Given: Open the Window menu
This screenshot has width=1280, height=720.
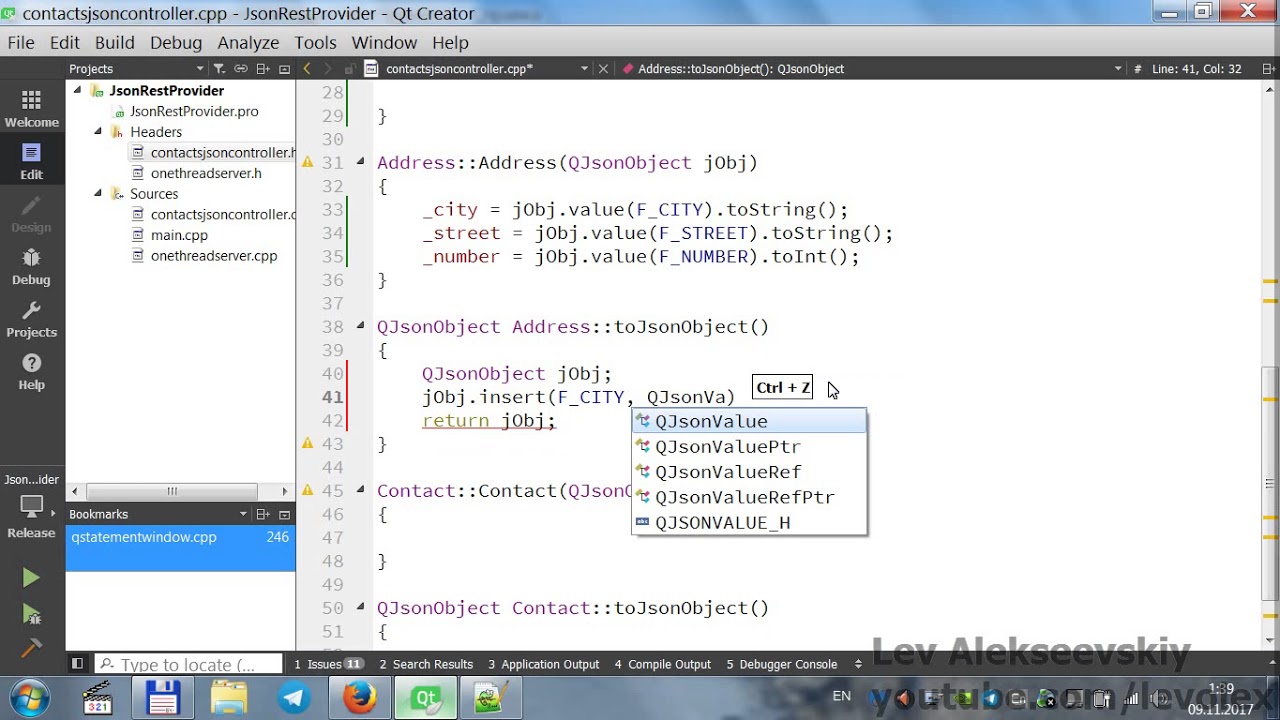Looking at the screenshot, I should 384,43.
